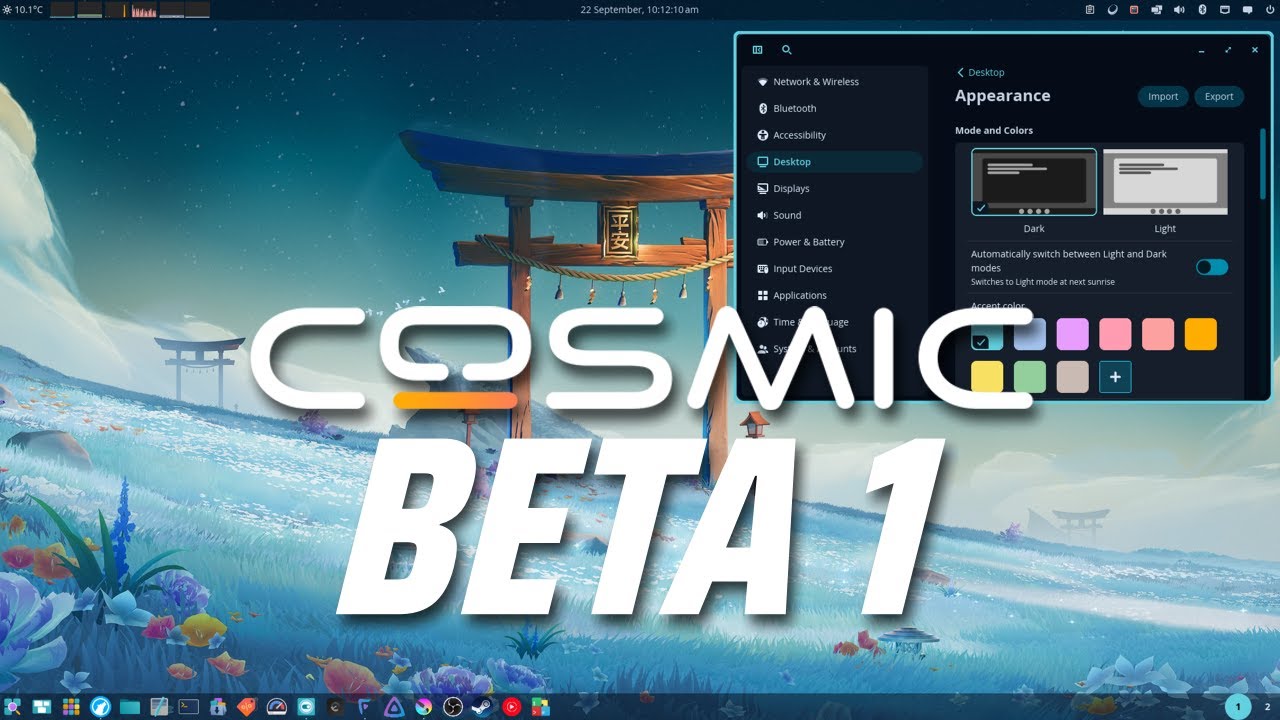Launch Steam from the dock
This screenshot has height=720, width=1280.
481,706
